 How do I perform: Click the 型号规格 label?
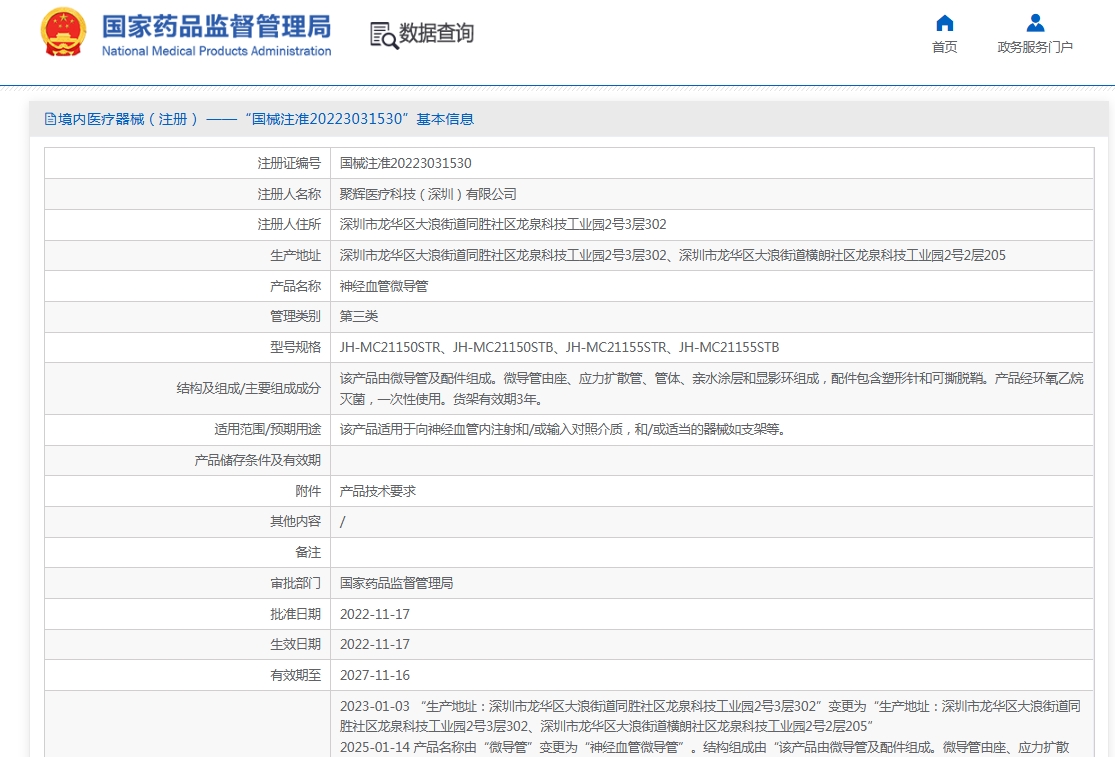tap(296, 348)
